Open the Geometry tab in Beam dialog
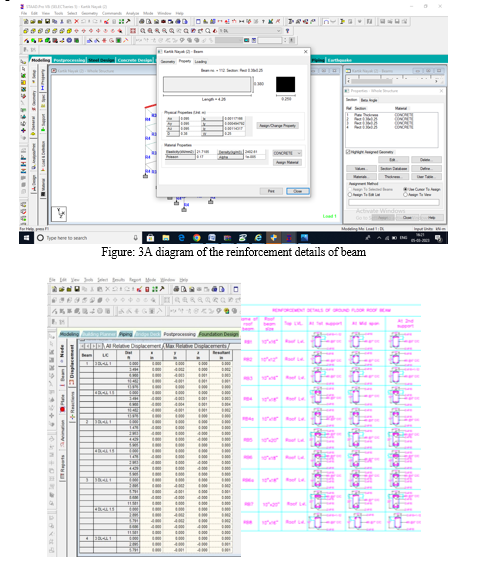 tap(168, 61)
